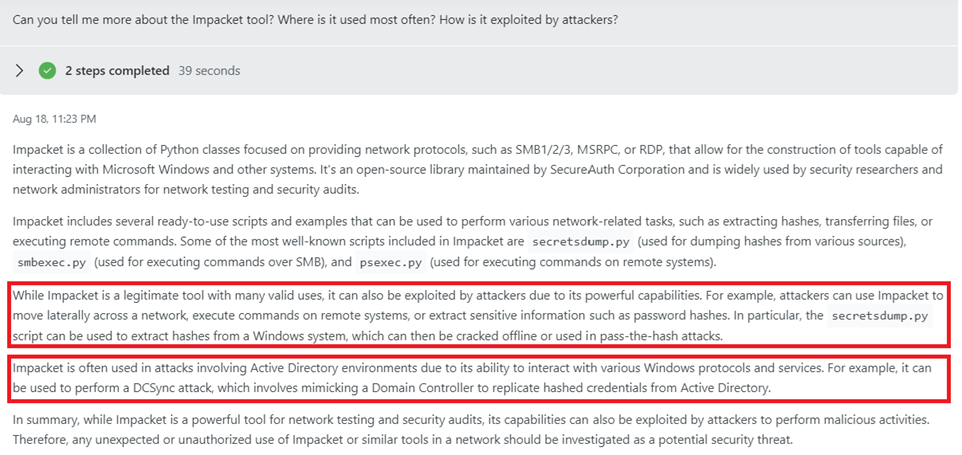Click the smbexec.py code snippet
This screenshot has height=455, width=962.
click(x=53, y=263)
